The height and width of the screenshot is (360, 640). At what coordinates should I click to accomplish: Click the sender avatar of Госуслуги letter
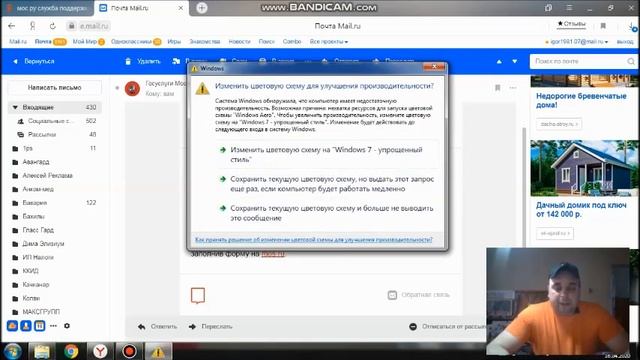(132, 88)
